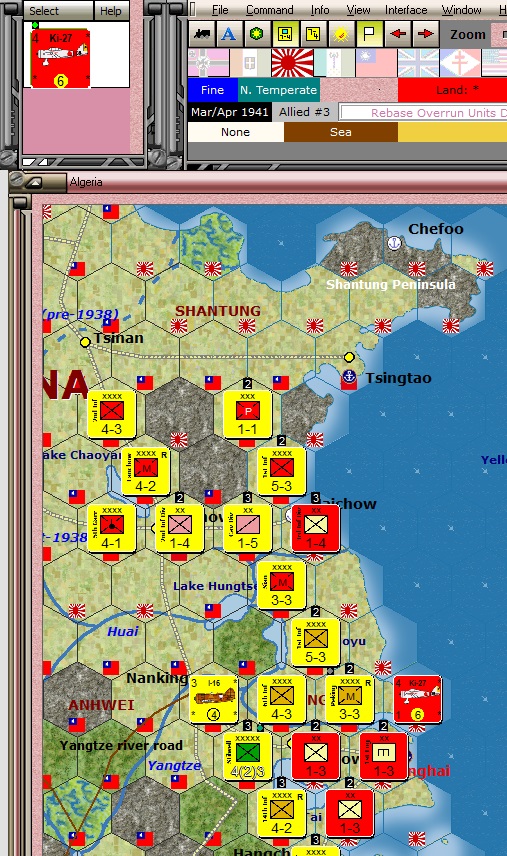This screenshot has width=507, height=856.
Task: Select the I-16 fighter counter
Action: coord(214,699)
